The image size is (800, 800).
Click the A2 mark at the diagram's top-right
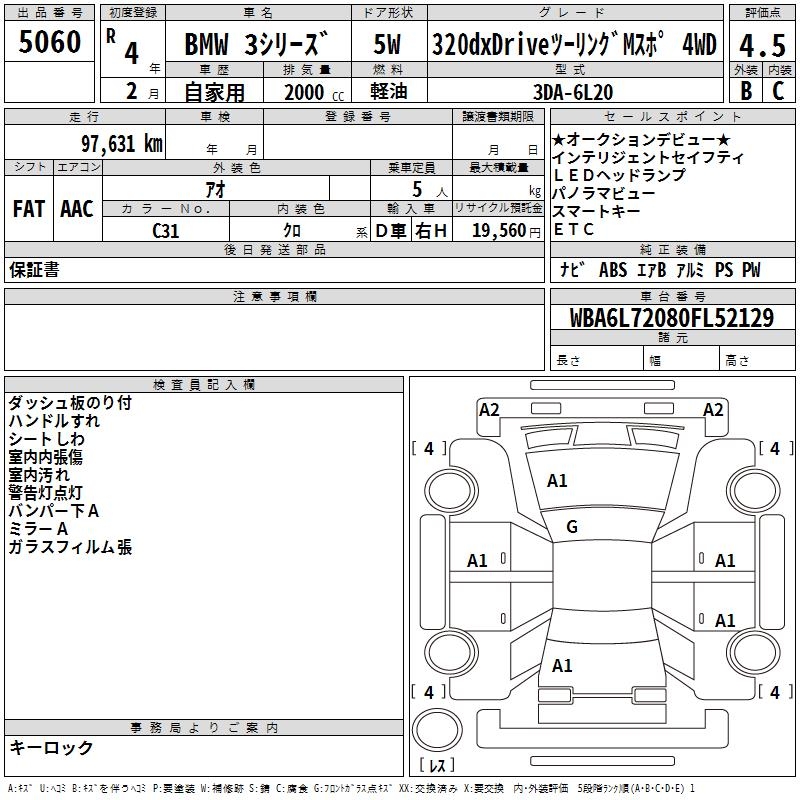click(x=713, y=409)
